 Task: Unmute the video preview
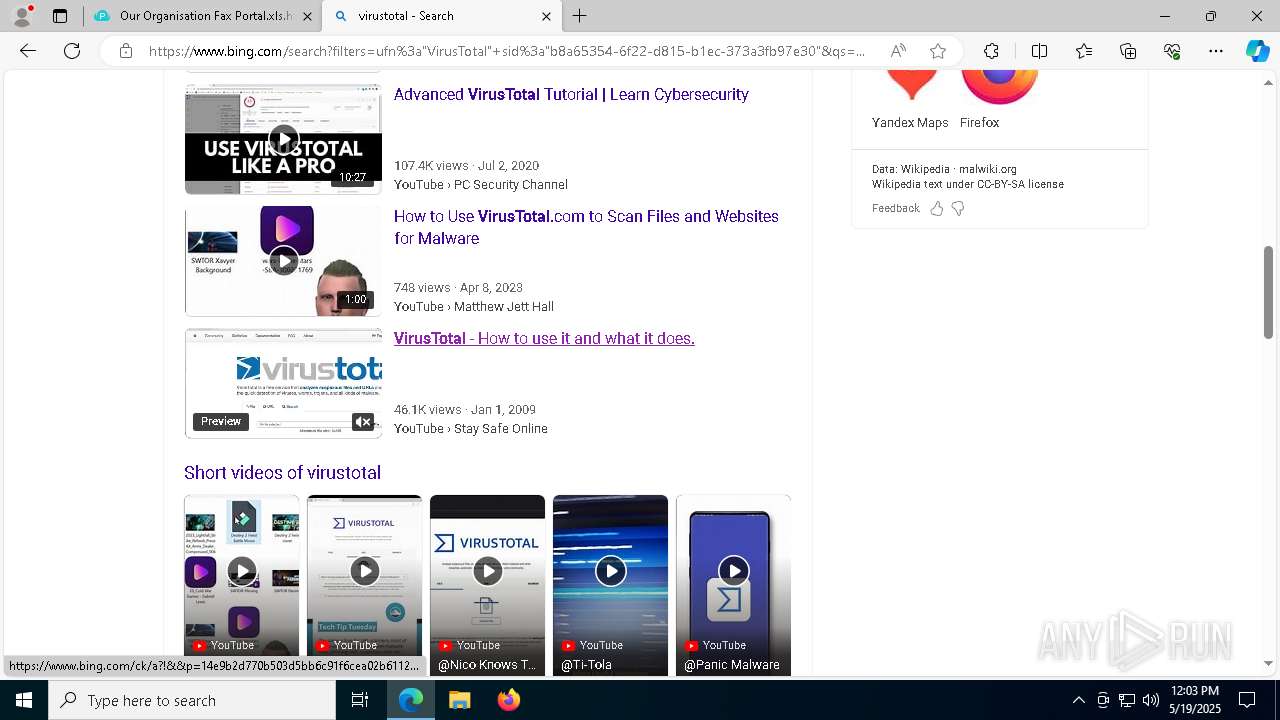363,422
